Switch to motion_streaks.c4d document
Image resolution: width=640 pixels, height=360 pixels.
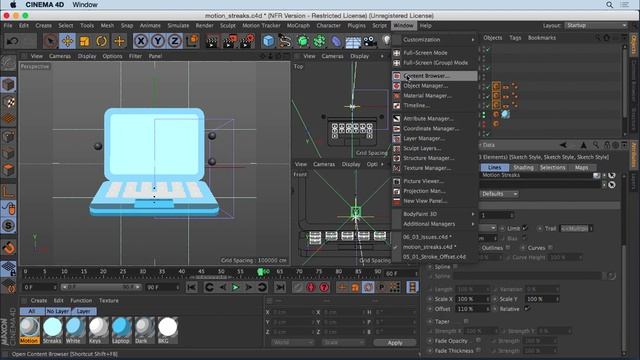[x=435, y=247]
